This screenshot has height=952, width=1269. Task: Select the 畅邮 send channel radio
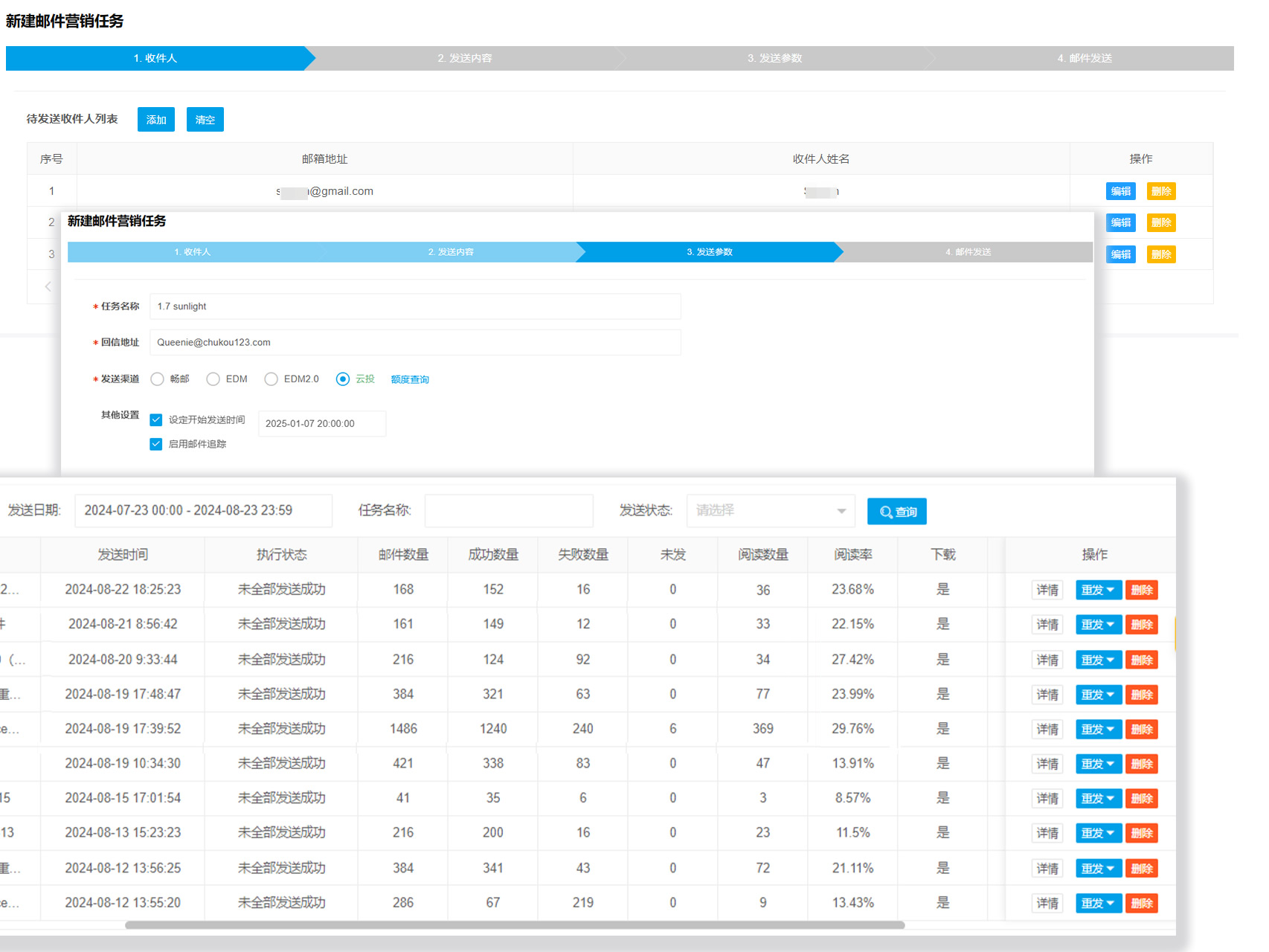(157, 379)
